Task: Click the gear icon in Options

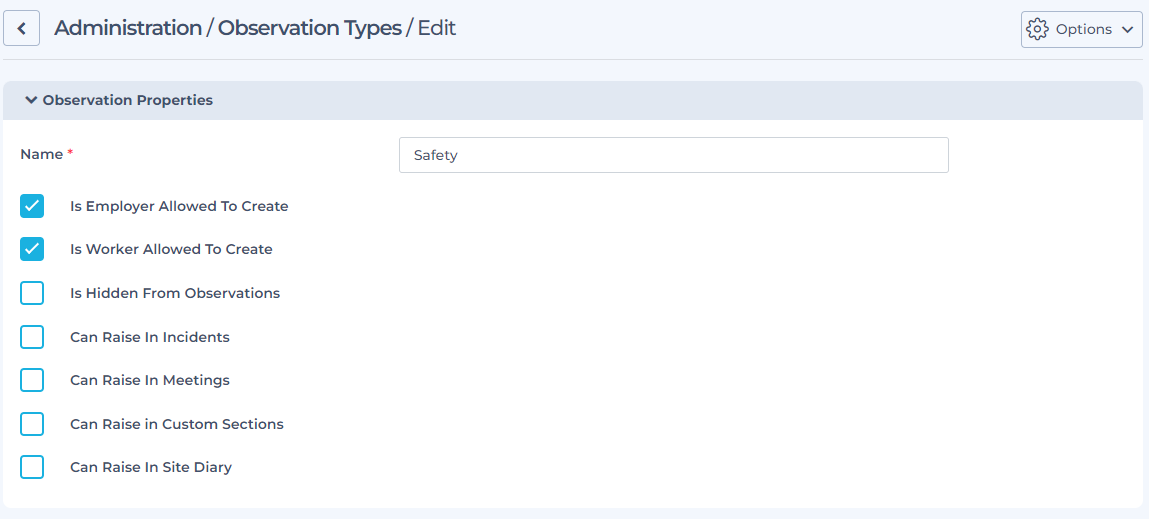Action: (1037, 29)
